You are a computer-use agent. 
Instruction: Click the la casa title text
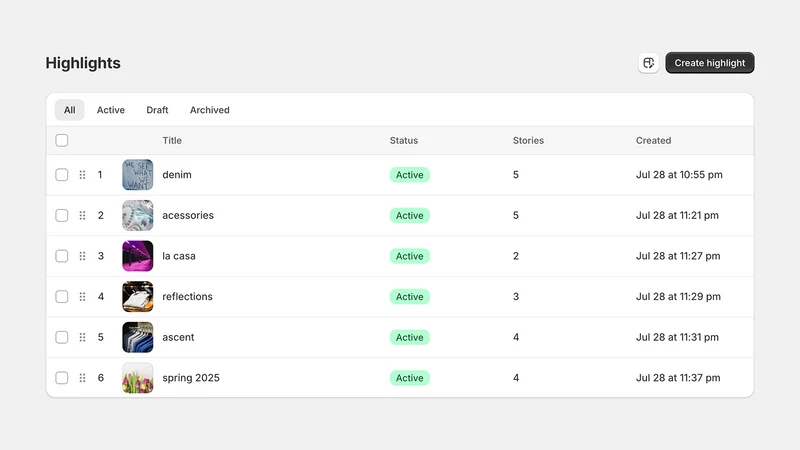coord(179,256)
